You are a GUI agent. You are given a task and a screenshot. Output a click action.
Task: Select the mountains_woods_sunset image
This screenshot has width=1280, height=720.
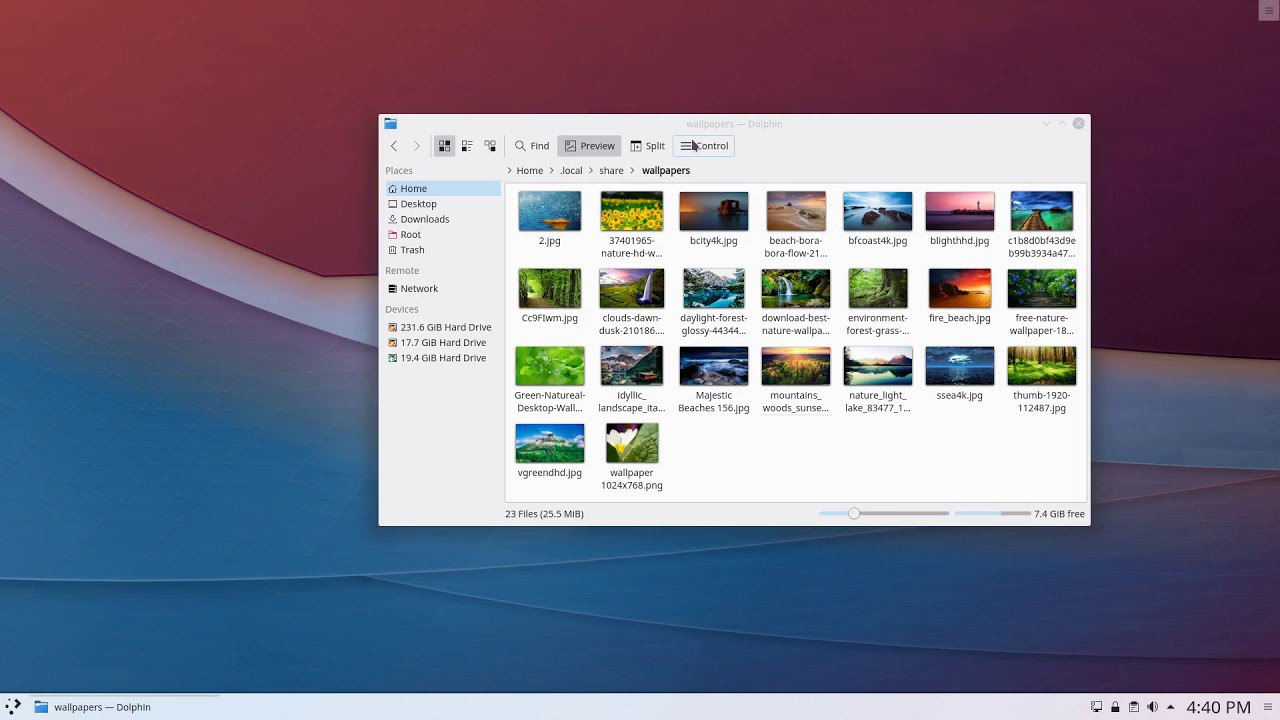click(796, 366)
